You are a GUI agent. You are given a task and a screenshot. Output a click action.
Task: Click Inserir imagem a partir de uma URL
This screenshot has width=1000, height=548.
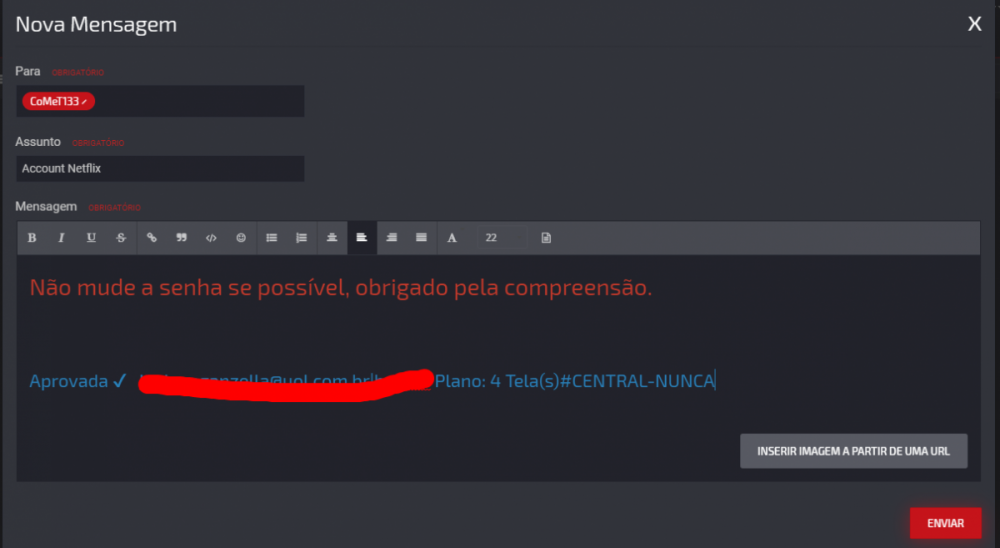(x=853, y=451)
